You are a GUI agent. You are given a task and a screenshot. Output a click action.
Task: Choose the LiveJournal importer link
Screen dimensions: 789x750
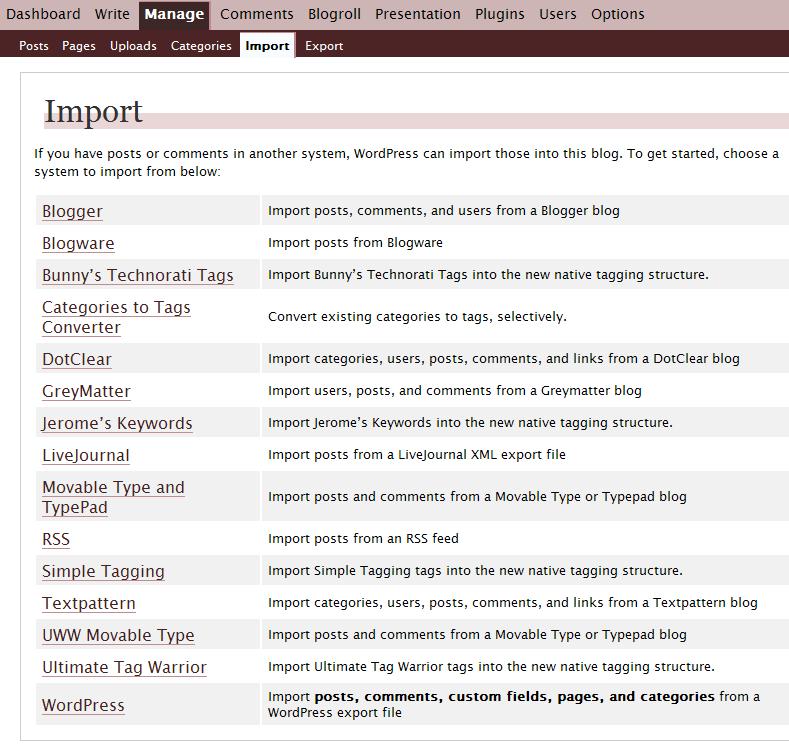click(86, 456)
